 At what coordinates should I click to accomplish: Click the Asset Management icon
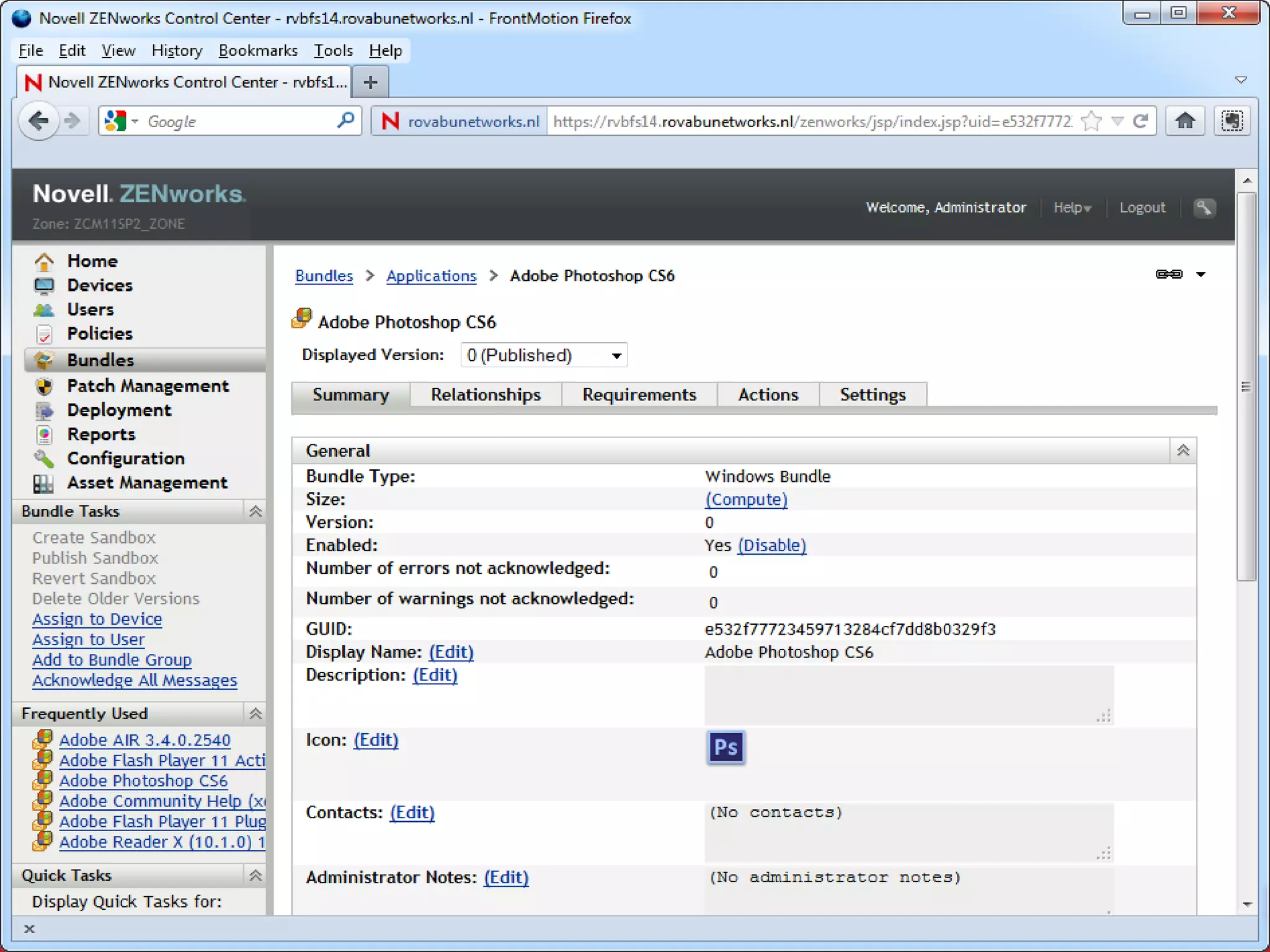click(x=43, y=483)
